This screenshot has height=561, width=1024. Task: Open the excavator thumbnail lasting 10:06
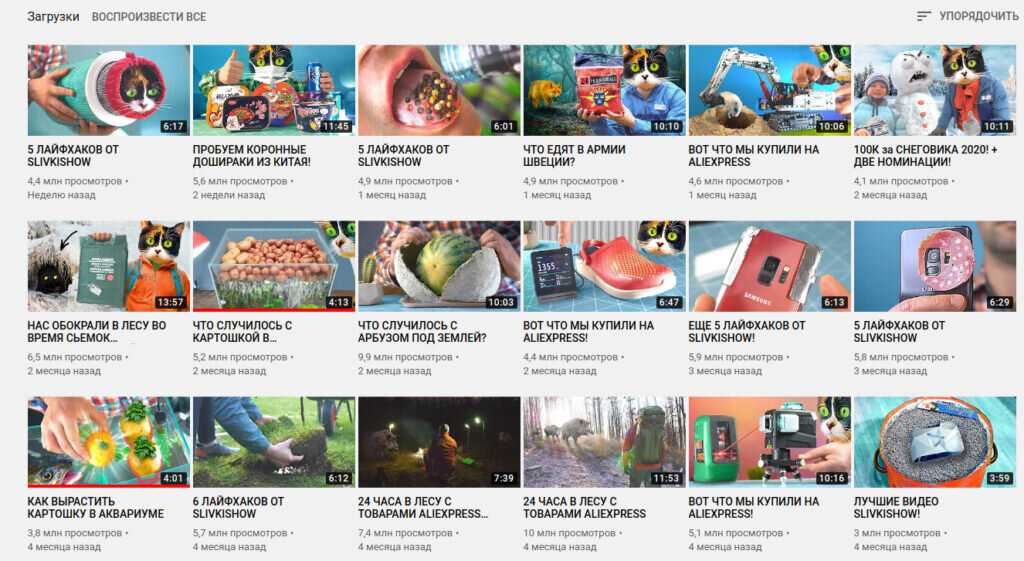769,90
